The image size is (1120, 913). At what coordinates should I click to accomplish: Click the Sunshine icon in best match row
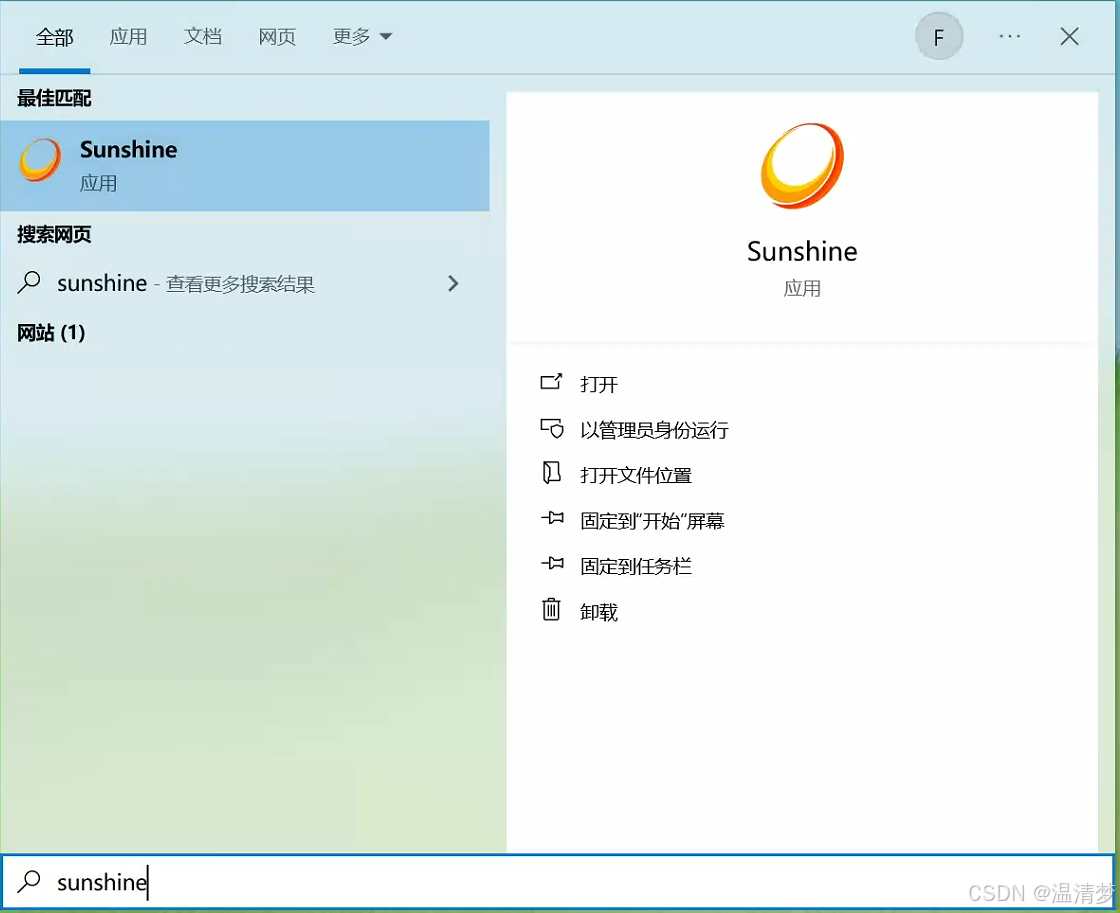pyautogui.click(x=40, y=160)
